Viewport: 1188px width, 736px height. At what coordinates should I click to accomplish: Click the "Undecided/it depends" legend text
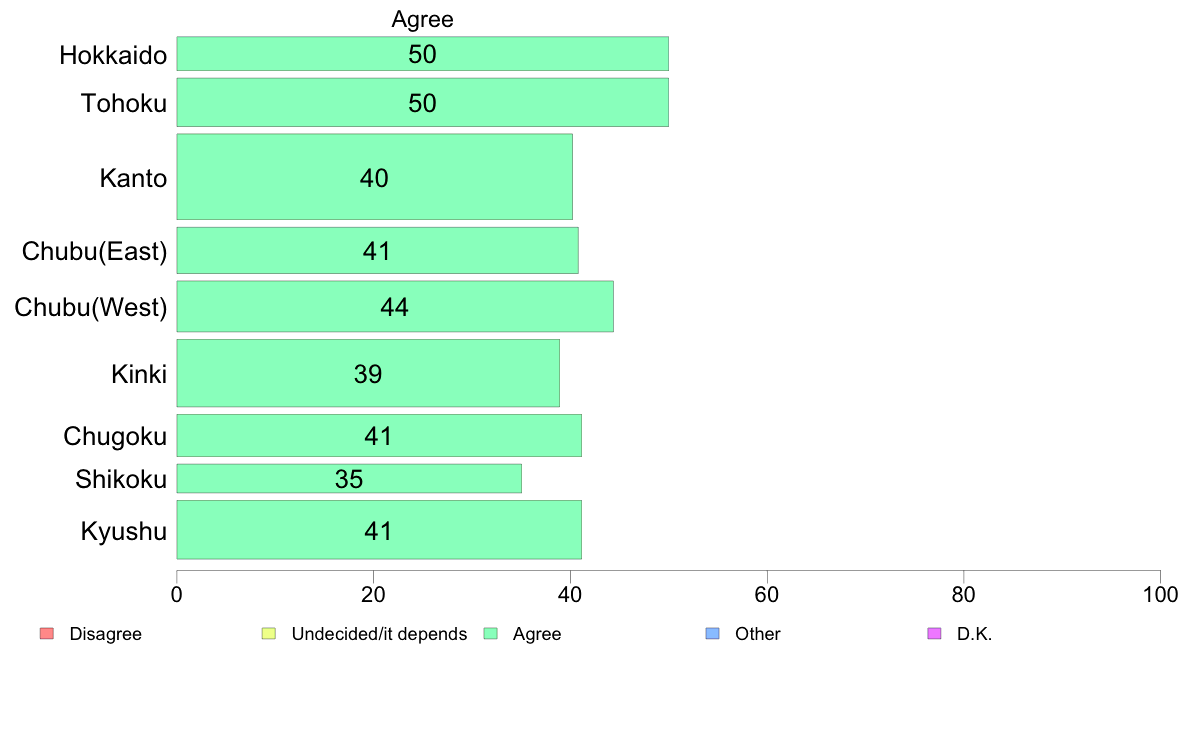[379, 634]
